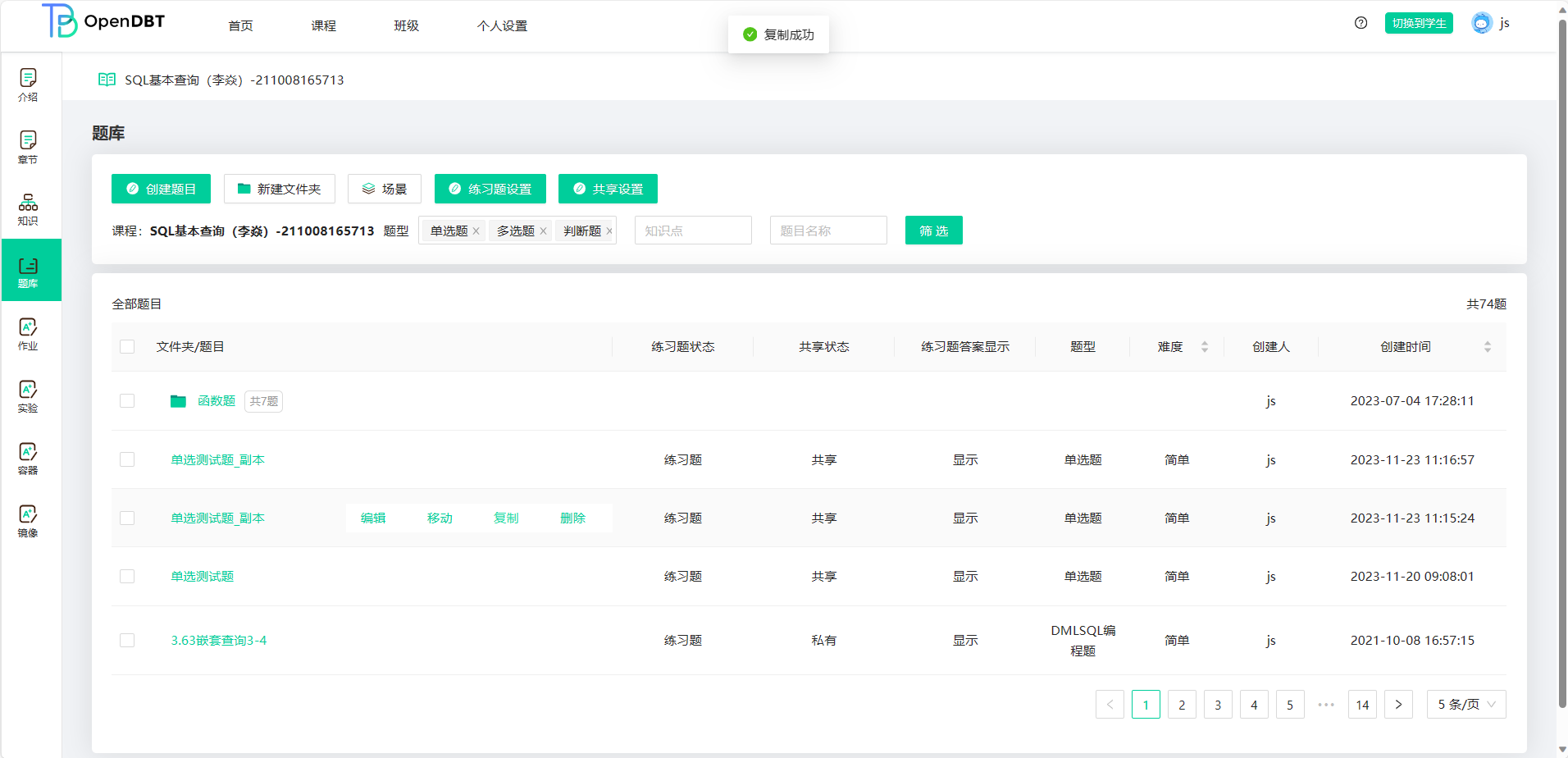Remove the 单选题 filter tag
This screenshot has height=758, width=1568.
(476, 231)
